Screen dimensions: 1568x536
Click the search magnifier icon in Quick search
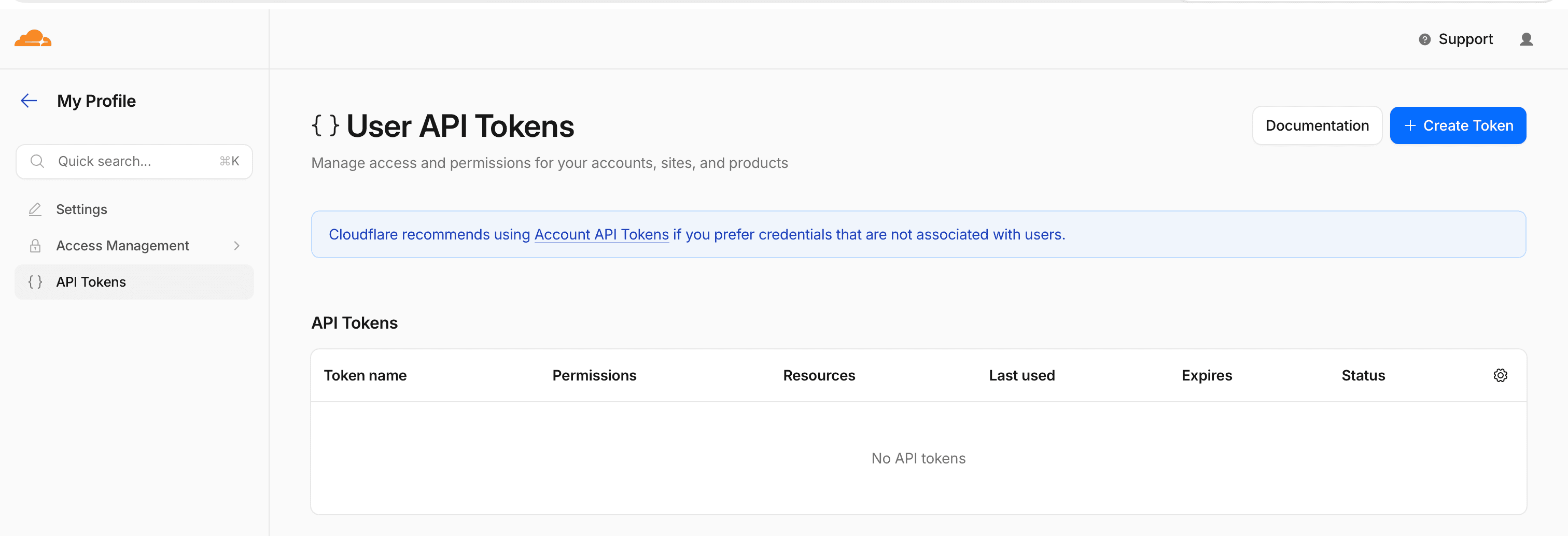pos(37,161)
